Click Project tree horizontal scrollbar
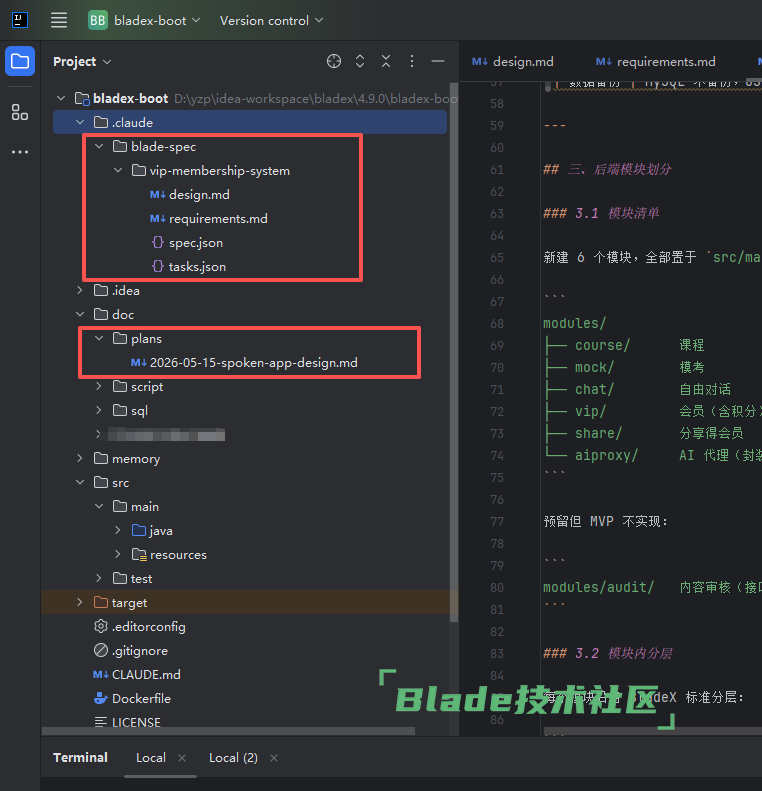 [x=228, y=731]
